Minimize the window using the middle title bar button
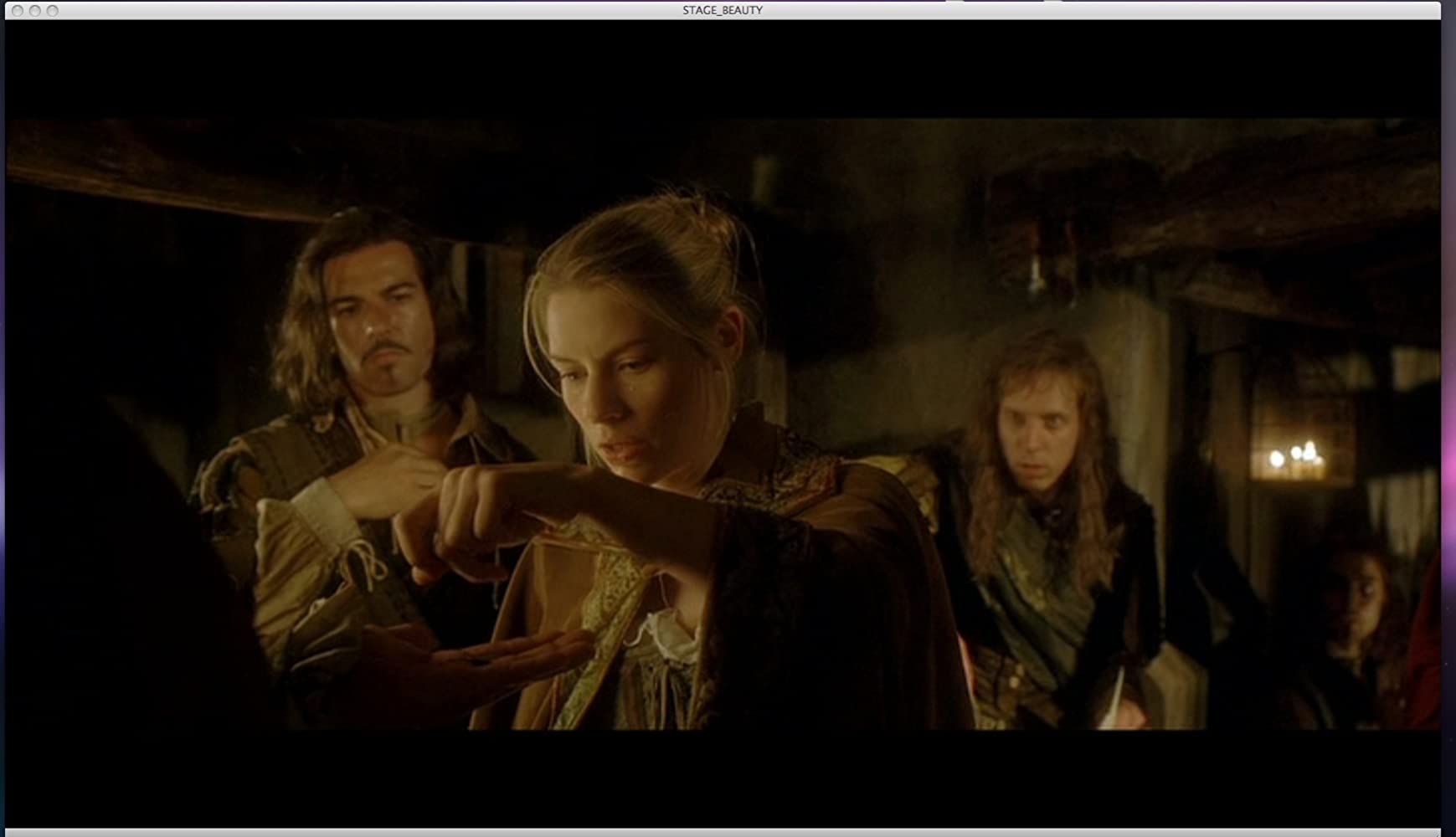 [x=34, y=11]
